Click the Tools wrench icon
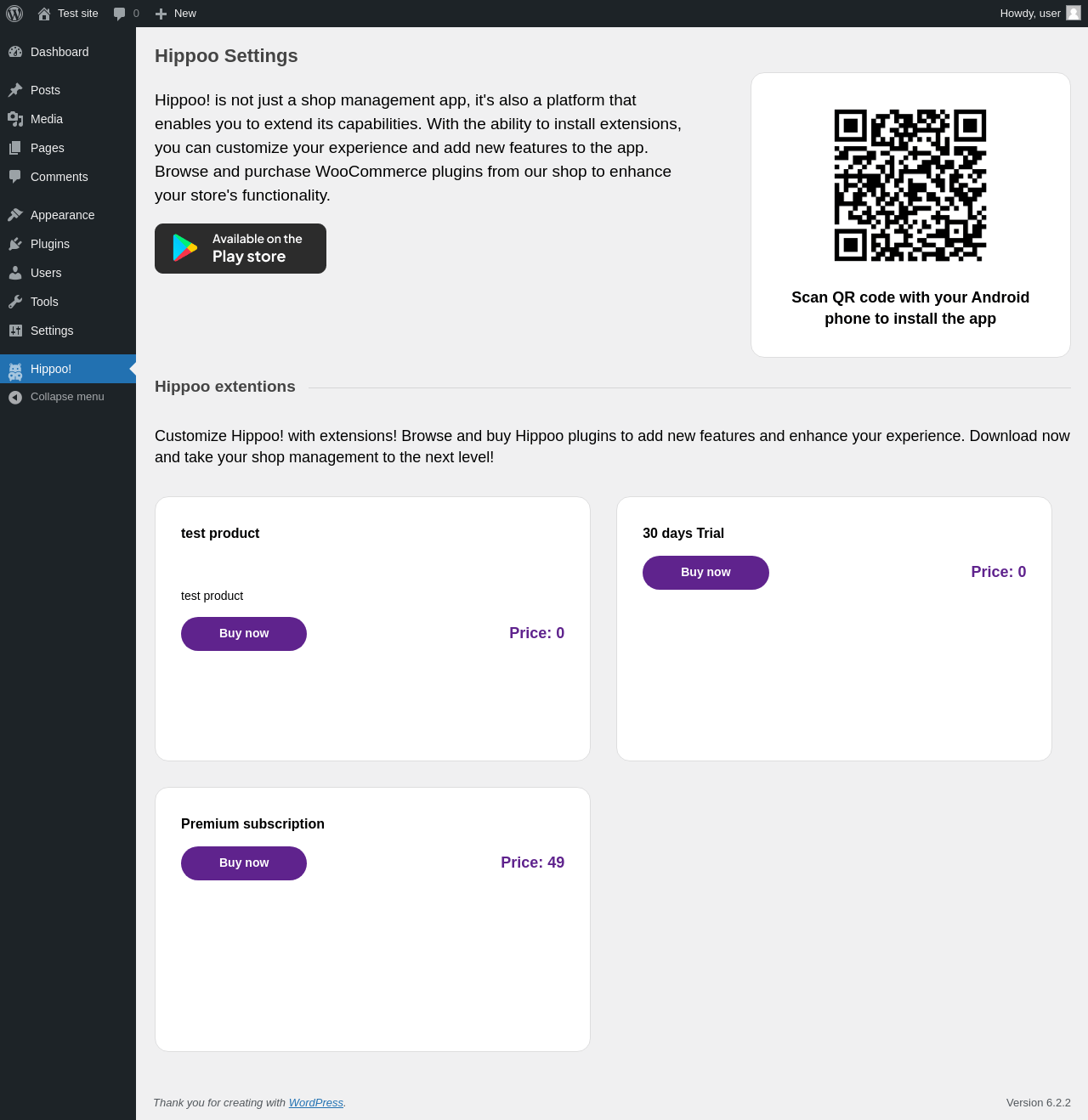1088x1120 pixels. point(15,302)
